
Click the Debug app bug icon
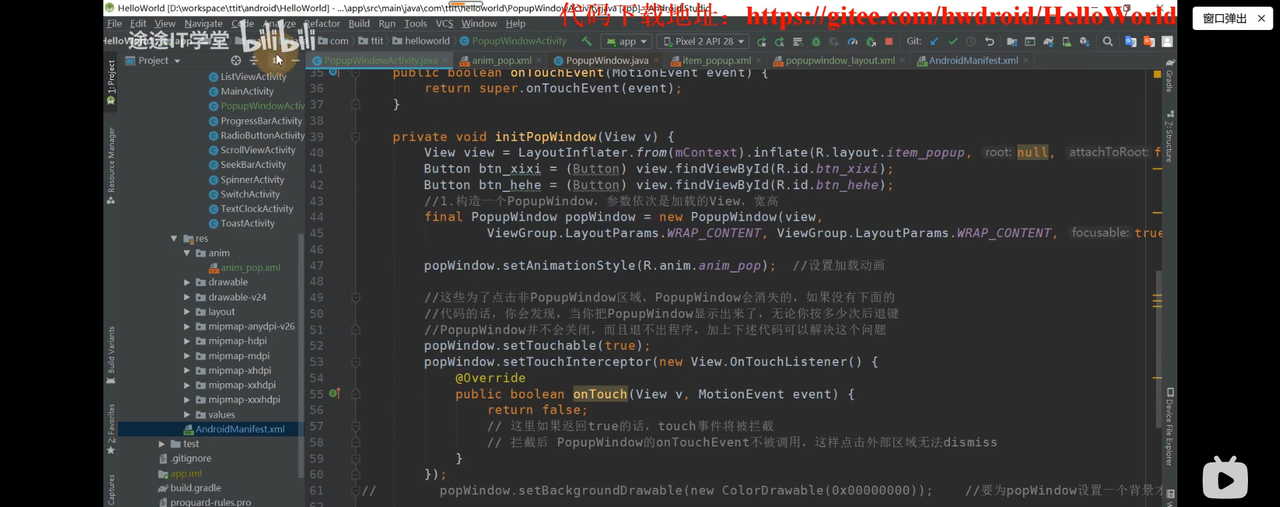[816, 42]
